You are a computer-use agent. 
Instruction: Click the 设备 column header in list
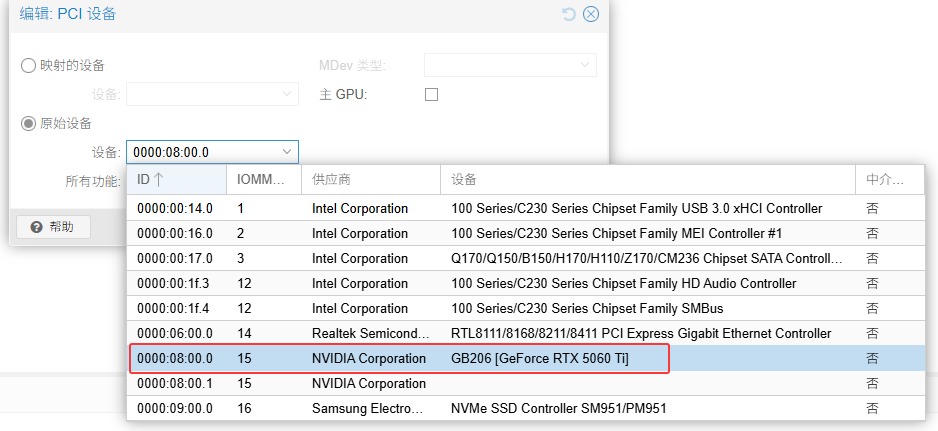646,180
